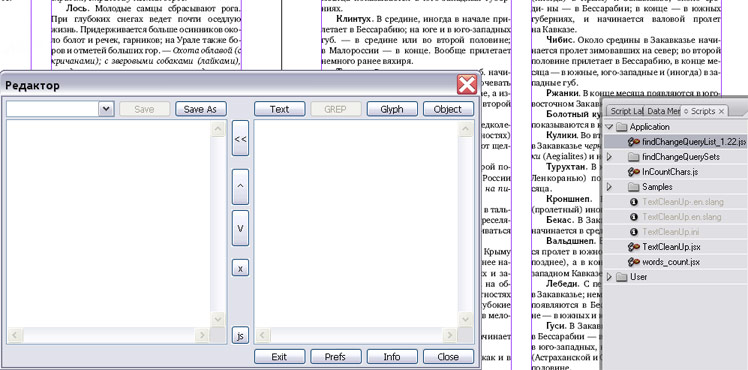Expand the findChangeQuerySets folder
This screenshot has width=748, height=370.
609,157
